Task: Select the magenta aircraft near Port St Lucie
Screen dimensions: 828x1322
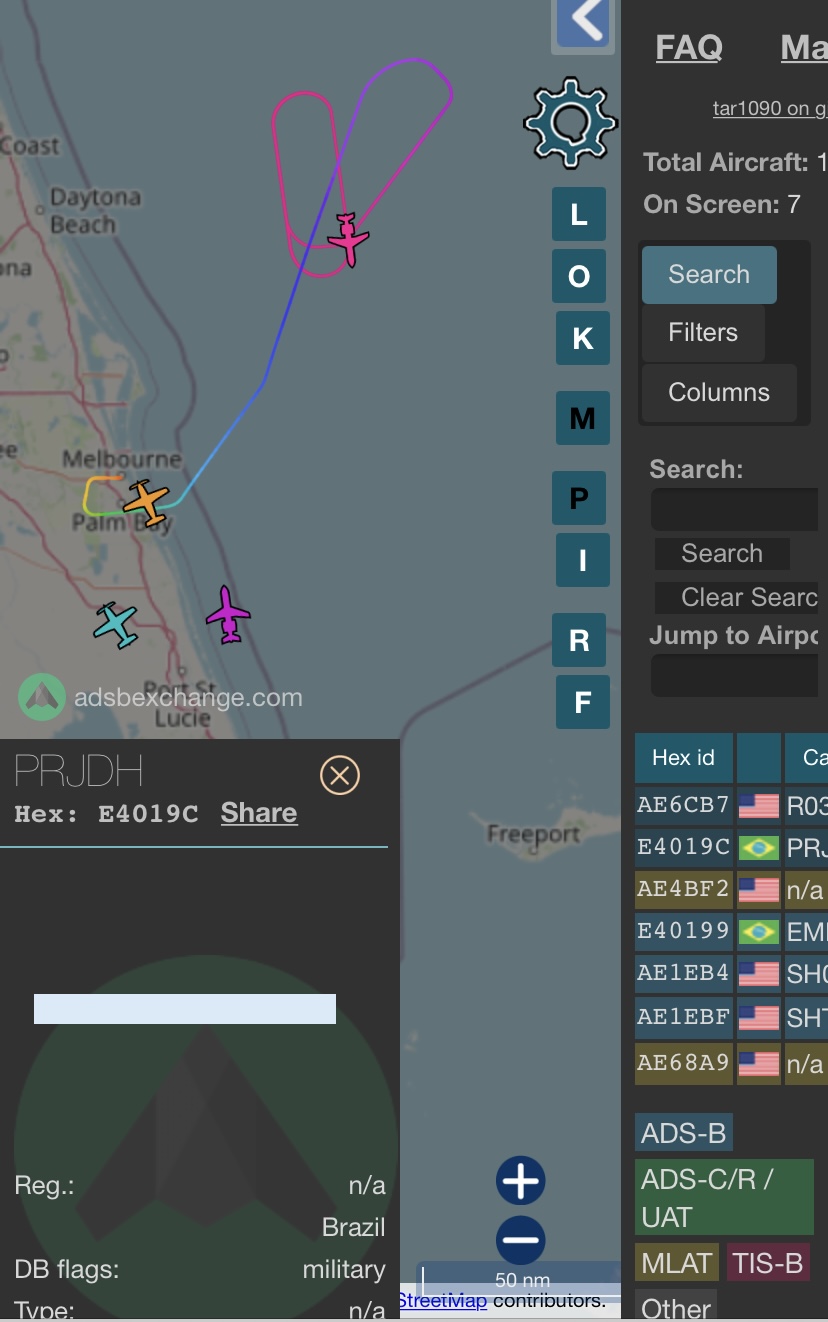Action: pos(229,614)
